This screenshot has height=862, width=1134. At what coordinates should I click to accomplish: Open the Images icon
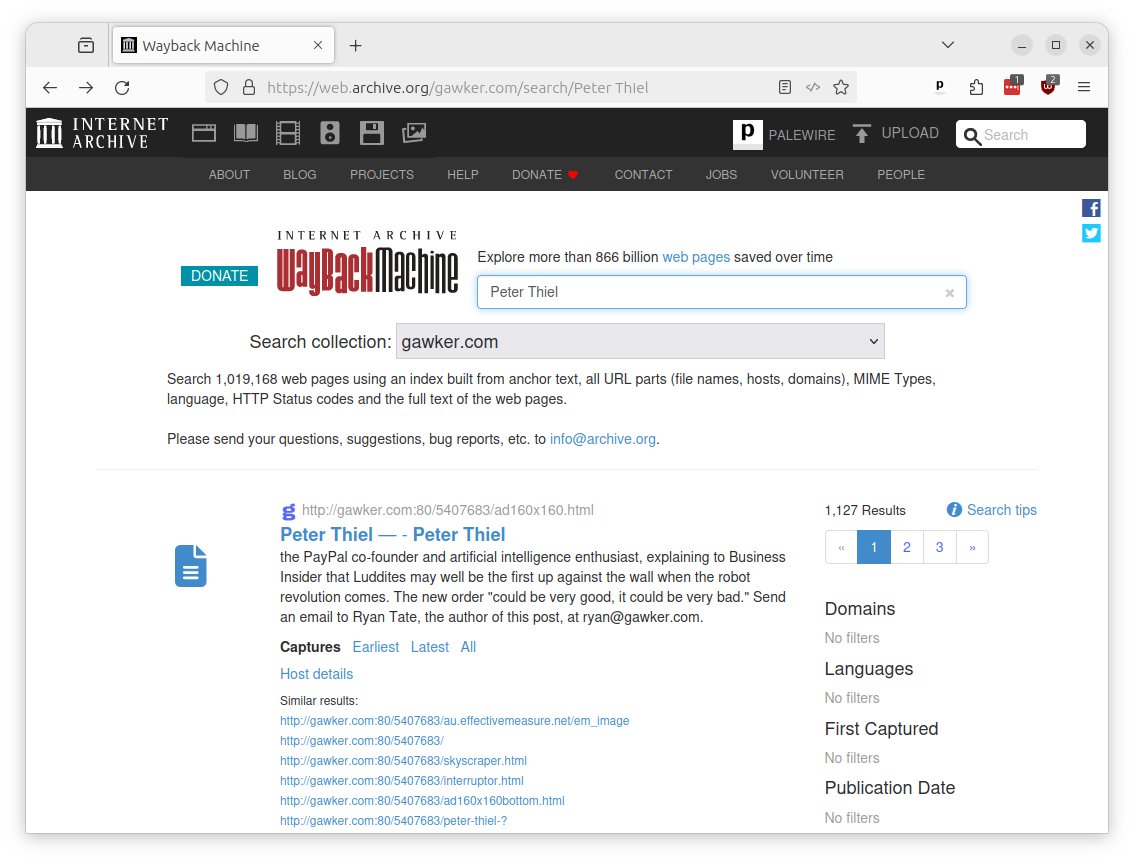pyautogui.click(x=414, y=133)
